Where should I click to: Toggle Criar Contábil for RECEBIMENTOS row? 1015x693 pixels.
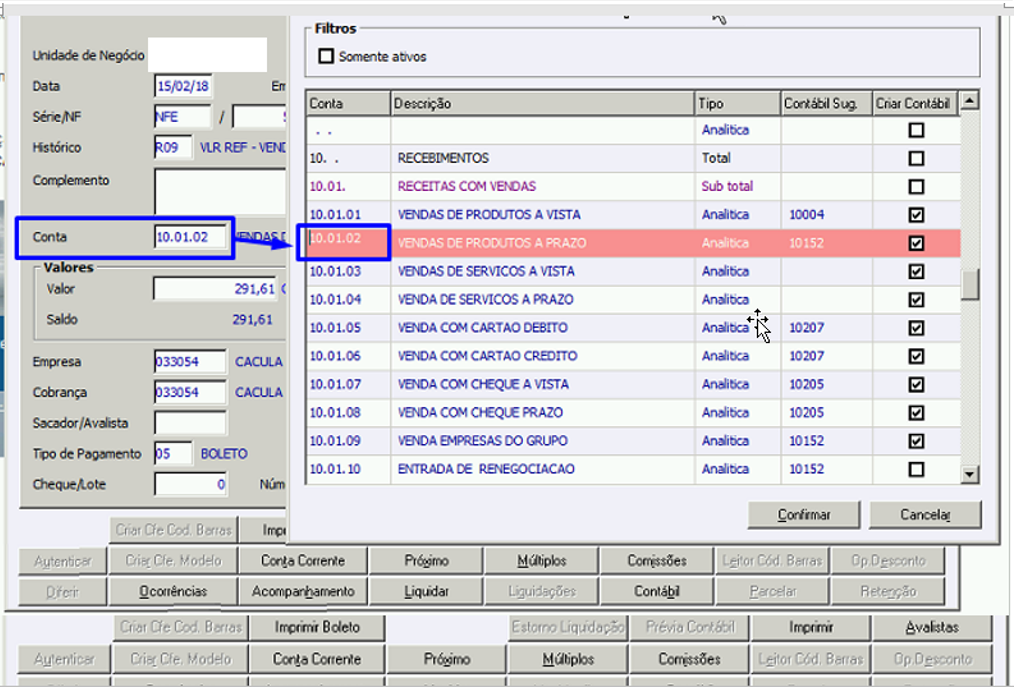916,159
